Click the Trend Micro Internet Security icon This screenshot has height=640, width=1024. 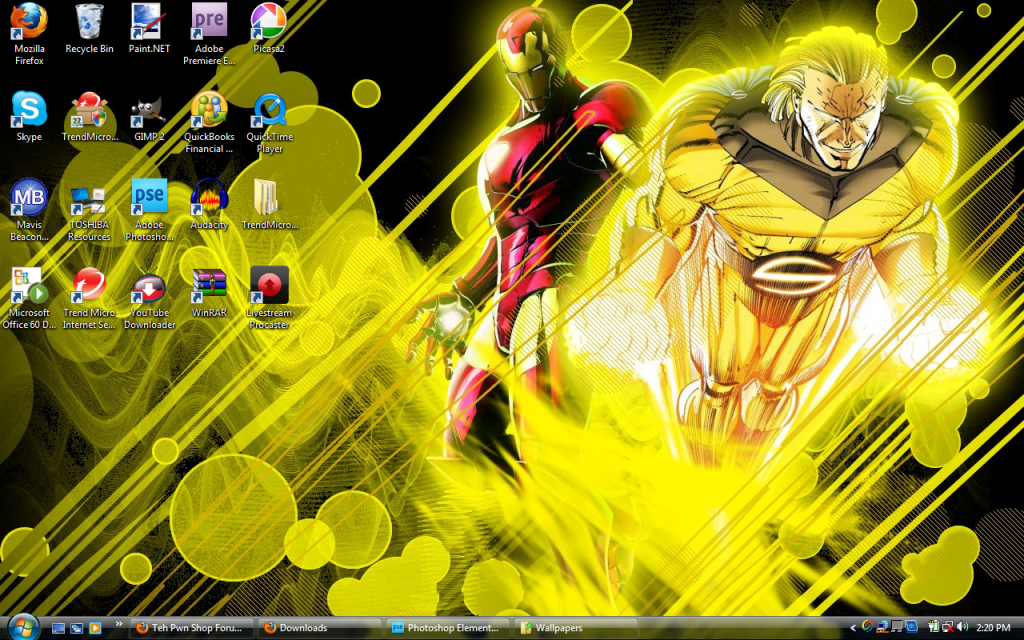89,298
